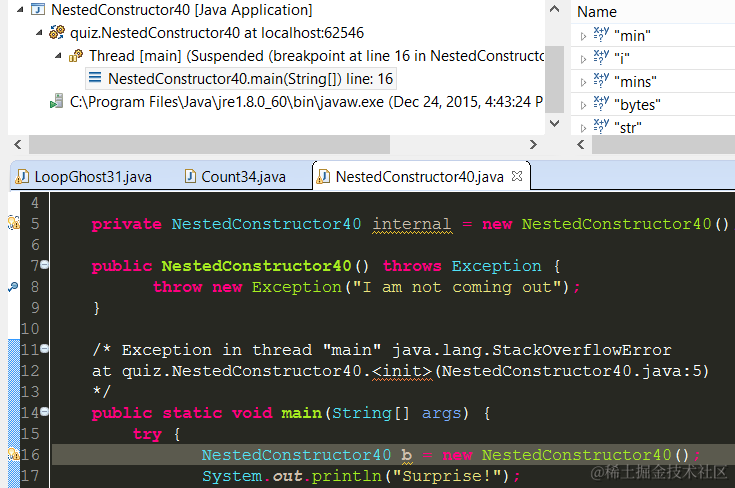Switch to the Count34.java tab
The image size is (735, 488).
pos(235,177)
